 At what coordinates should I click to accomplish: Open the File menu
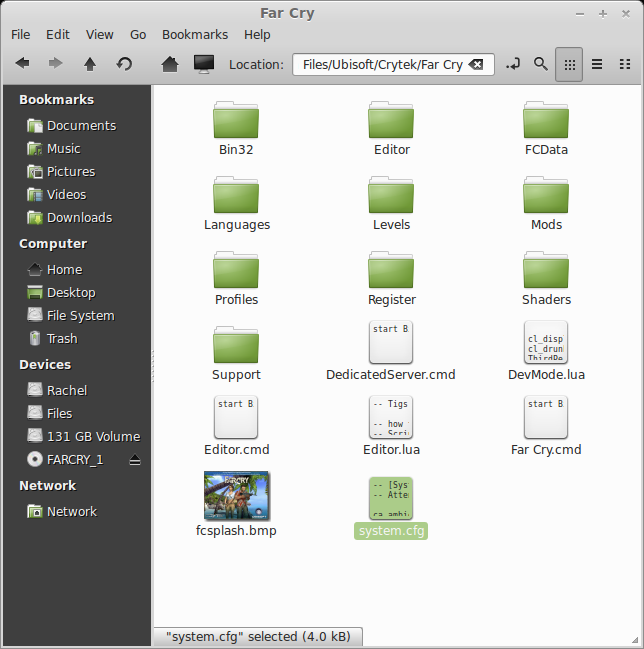(20, 35)
